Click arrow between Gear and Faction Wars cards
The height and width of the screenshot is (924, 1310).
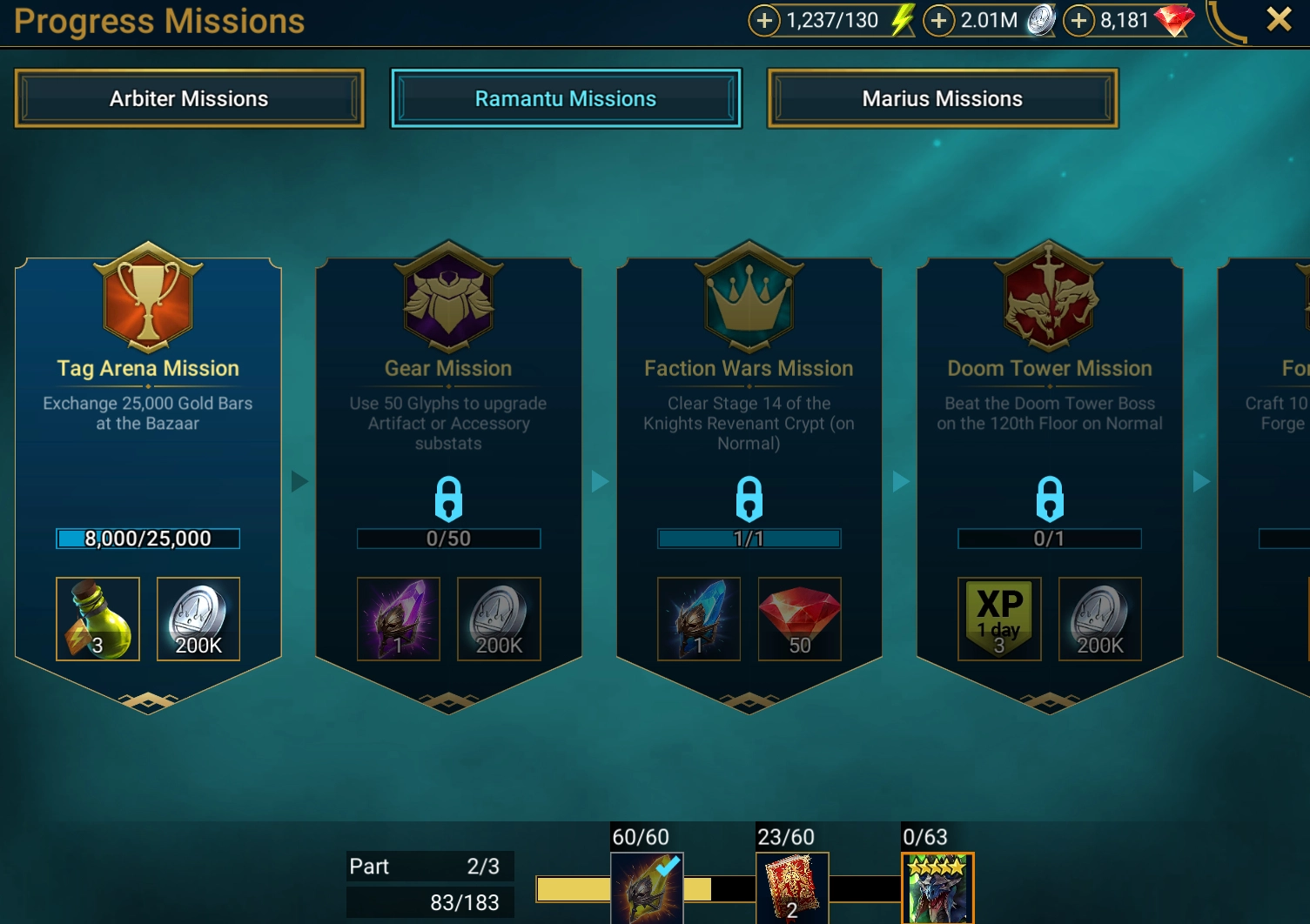click(x=600, y=481)
